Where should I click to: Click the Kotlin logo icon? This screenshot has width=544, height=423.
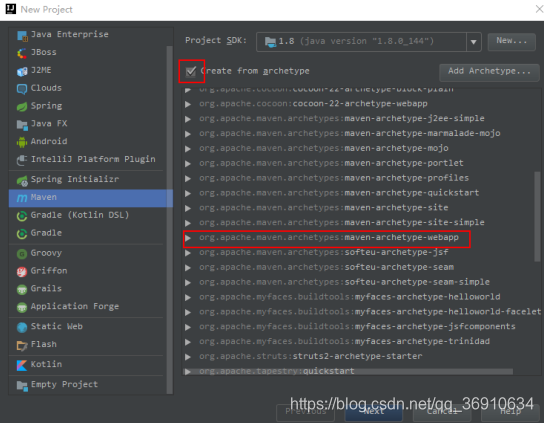click(x=22, y=365)
